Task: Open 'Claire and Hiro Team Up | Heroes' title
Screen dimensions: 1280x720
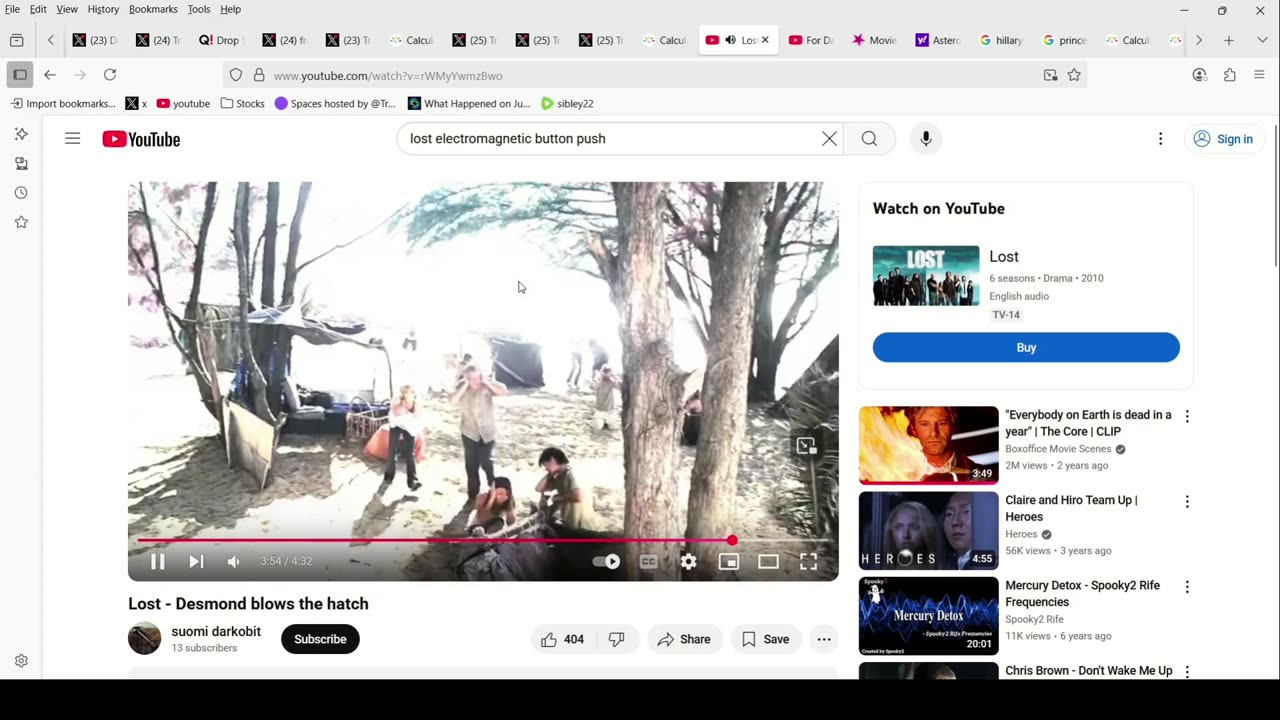Action: (x=1072, y=508)
